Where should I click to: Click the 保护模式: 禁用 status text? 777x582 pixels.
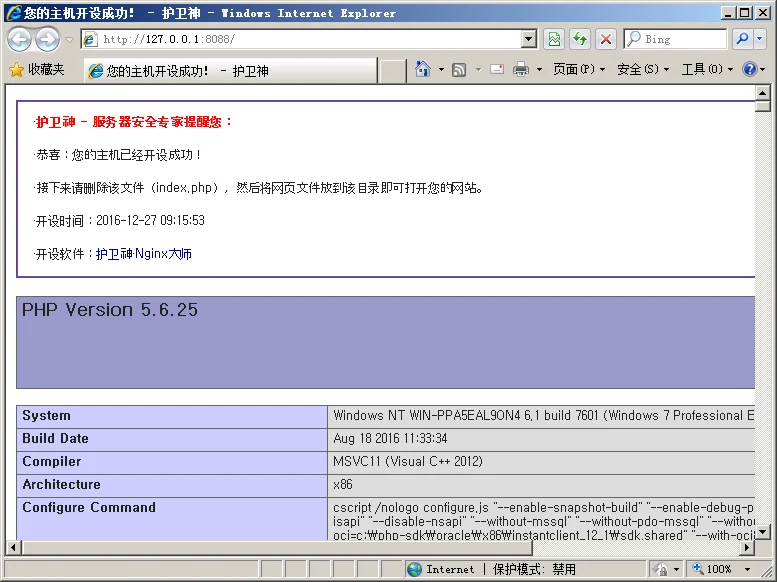(534, 569)
